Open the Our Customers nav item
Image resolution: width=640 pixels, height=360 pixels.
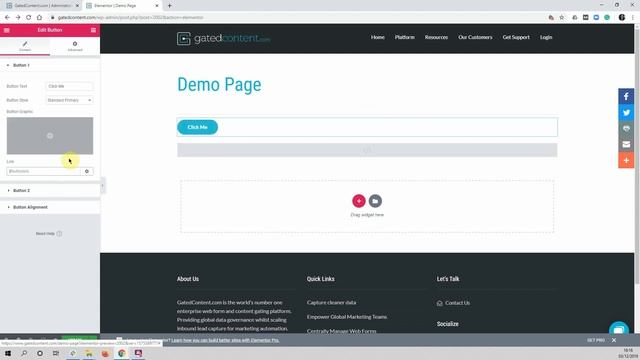point(475,37)
